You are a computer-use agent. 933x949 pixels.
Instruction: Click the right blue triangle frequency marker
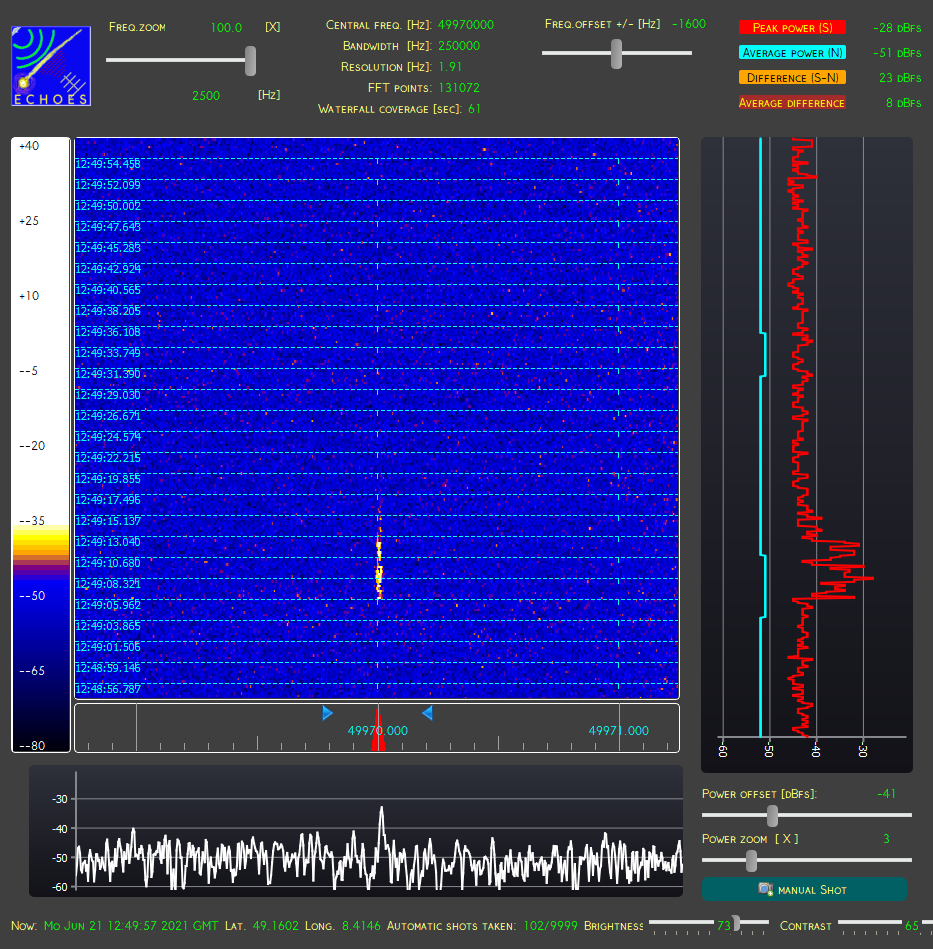point(427,713)
